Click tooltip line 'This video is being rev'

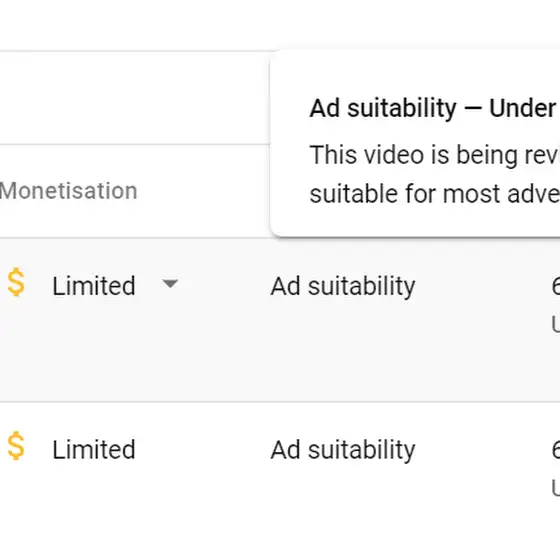click(x=435, y=155)
